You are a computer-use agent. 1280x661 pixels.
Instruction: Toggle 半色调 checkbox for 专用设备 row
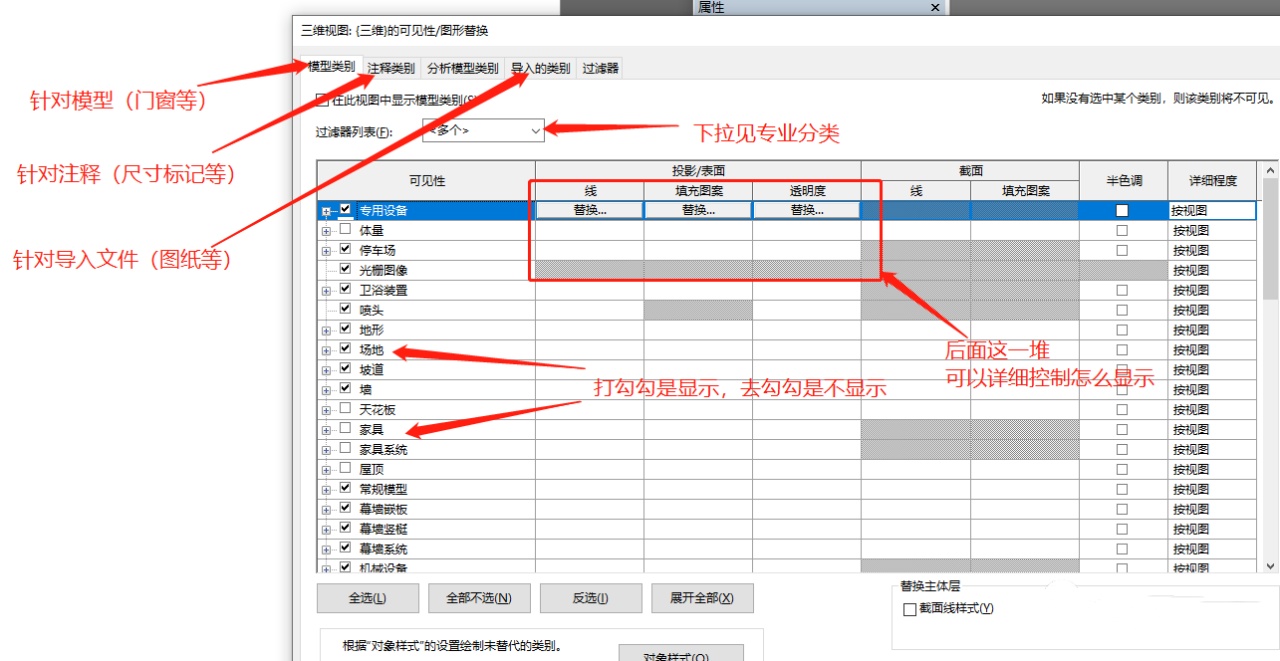click(x=1122, y=211)
